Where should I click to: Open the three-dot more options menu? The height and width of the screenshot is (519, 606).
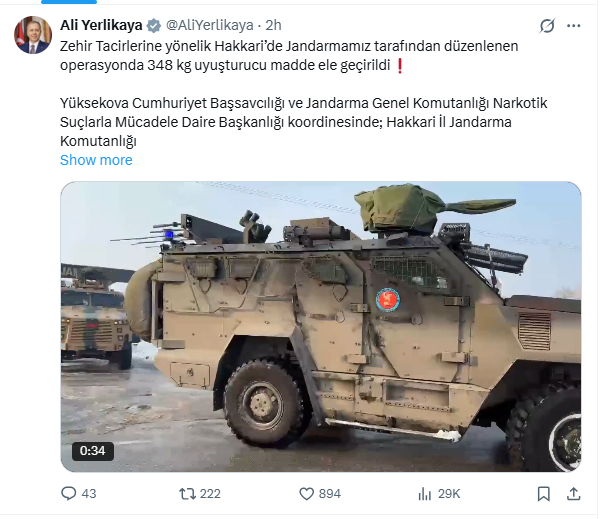574,26
